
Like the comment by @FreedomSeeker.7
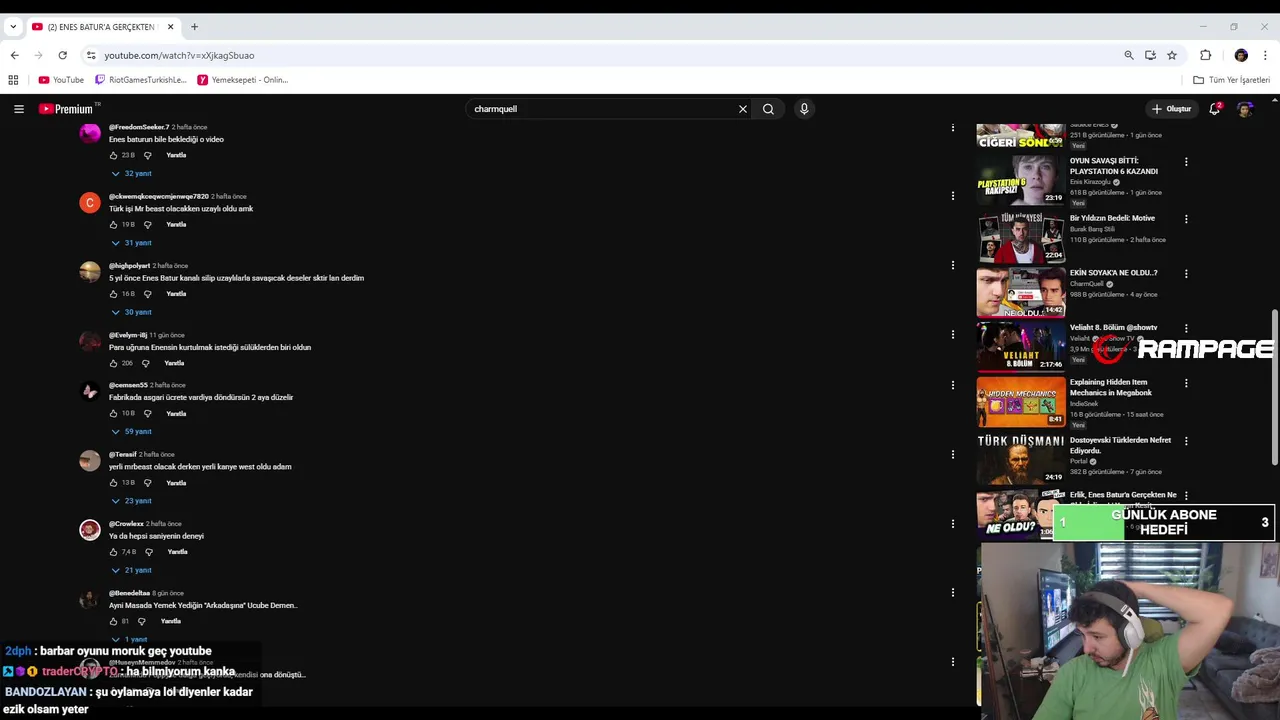pyautogui.click(x=113, y=155)
